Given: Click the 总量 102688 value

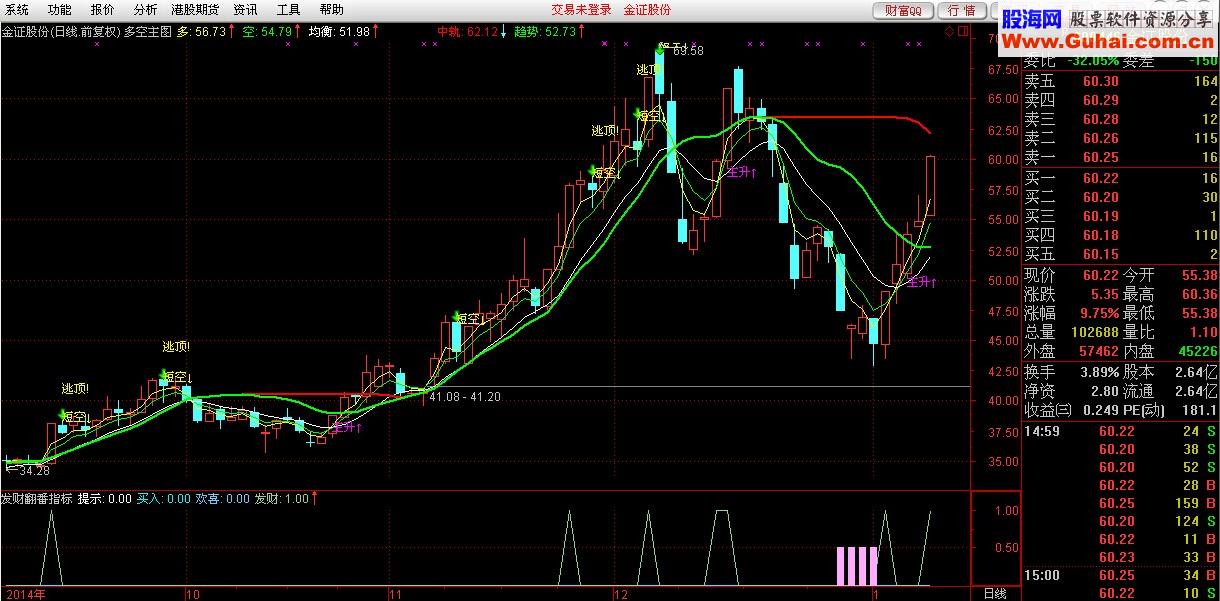Looking at the screenshot, I should tap(1095, 332).
